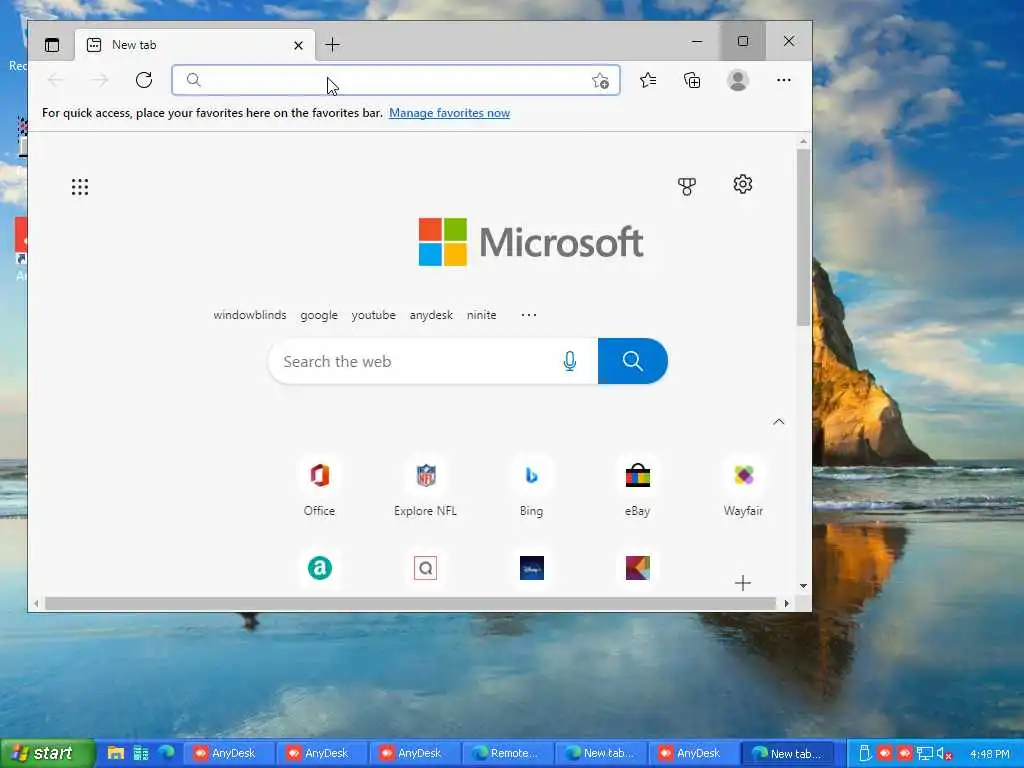Screen dimensions: 1024x768
Task: Open the app launcher grid icon
Action: coord(80,187)
